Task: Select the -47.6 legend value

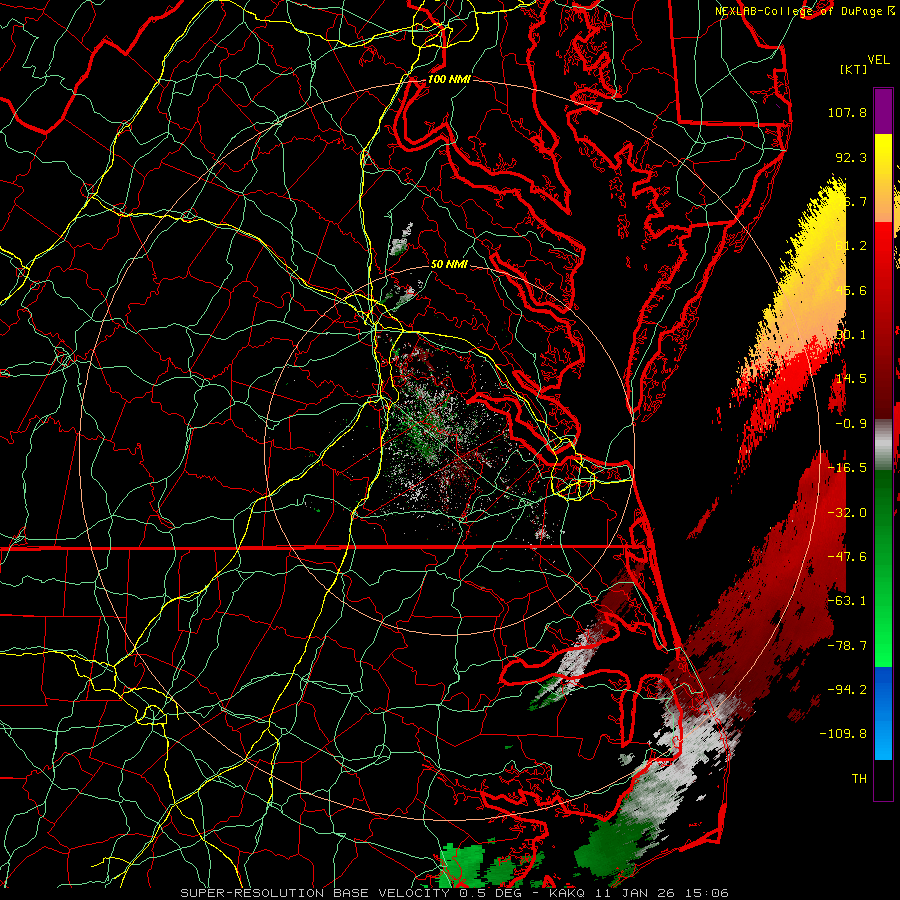Action: click(847, 557)
